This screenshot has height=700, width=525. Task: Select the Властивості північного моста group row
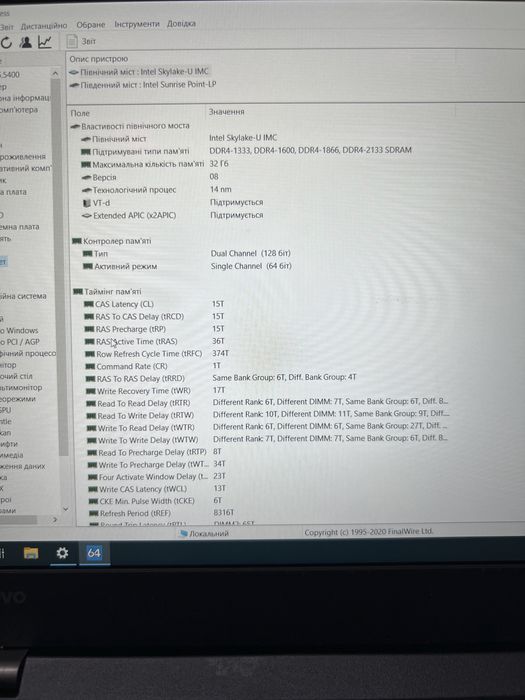pyautogui.click(x=130, y=126)
